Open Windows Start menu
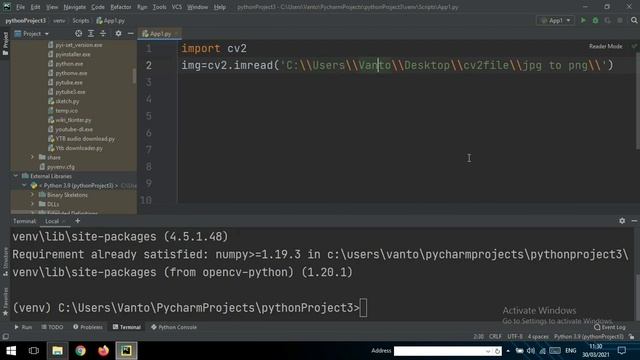This screenshot has width=640, height=360. click(11, 351)
